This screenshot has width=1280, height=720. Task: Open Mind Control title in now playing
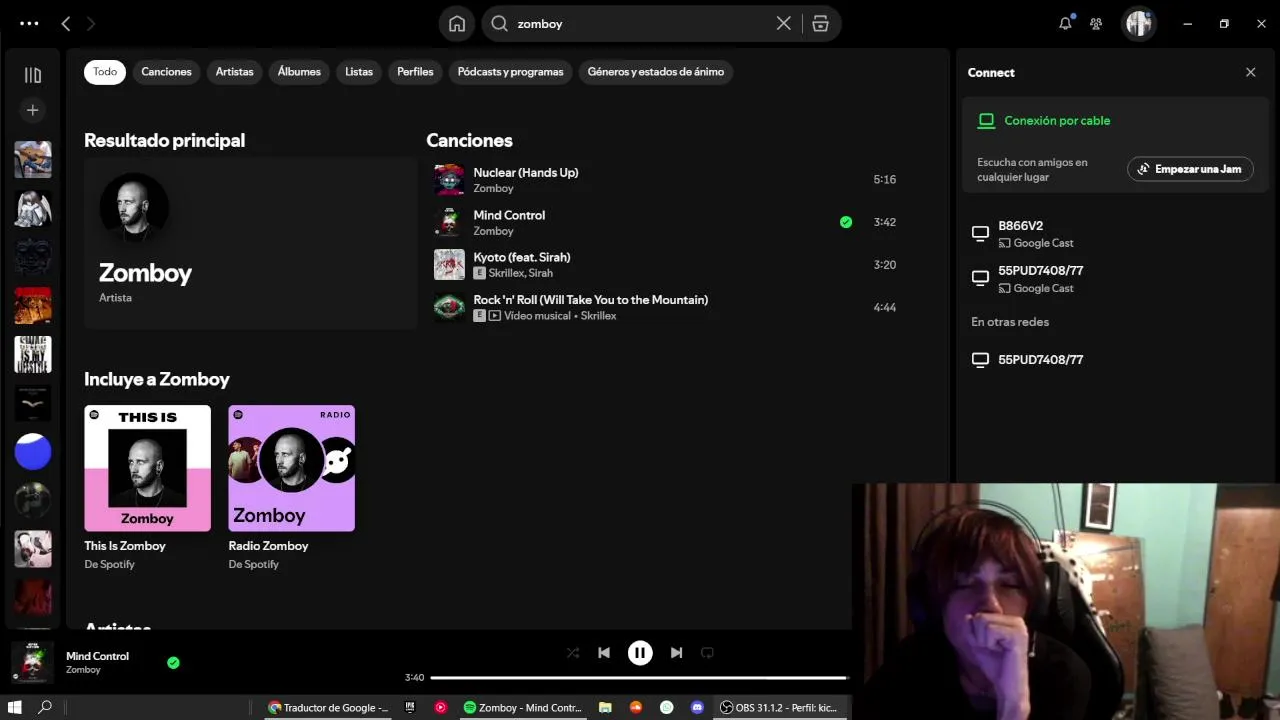point(97,656)
